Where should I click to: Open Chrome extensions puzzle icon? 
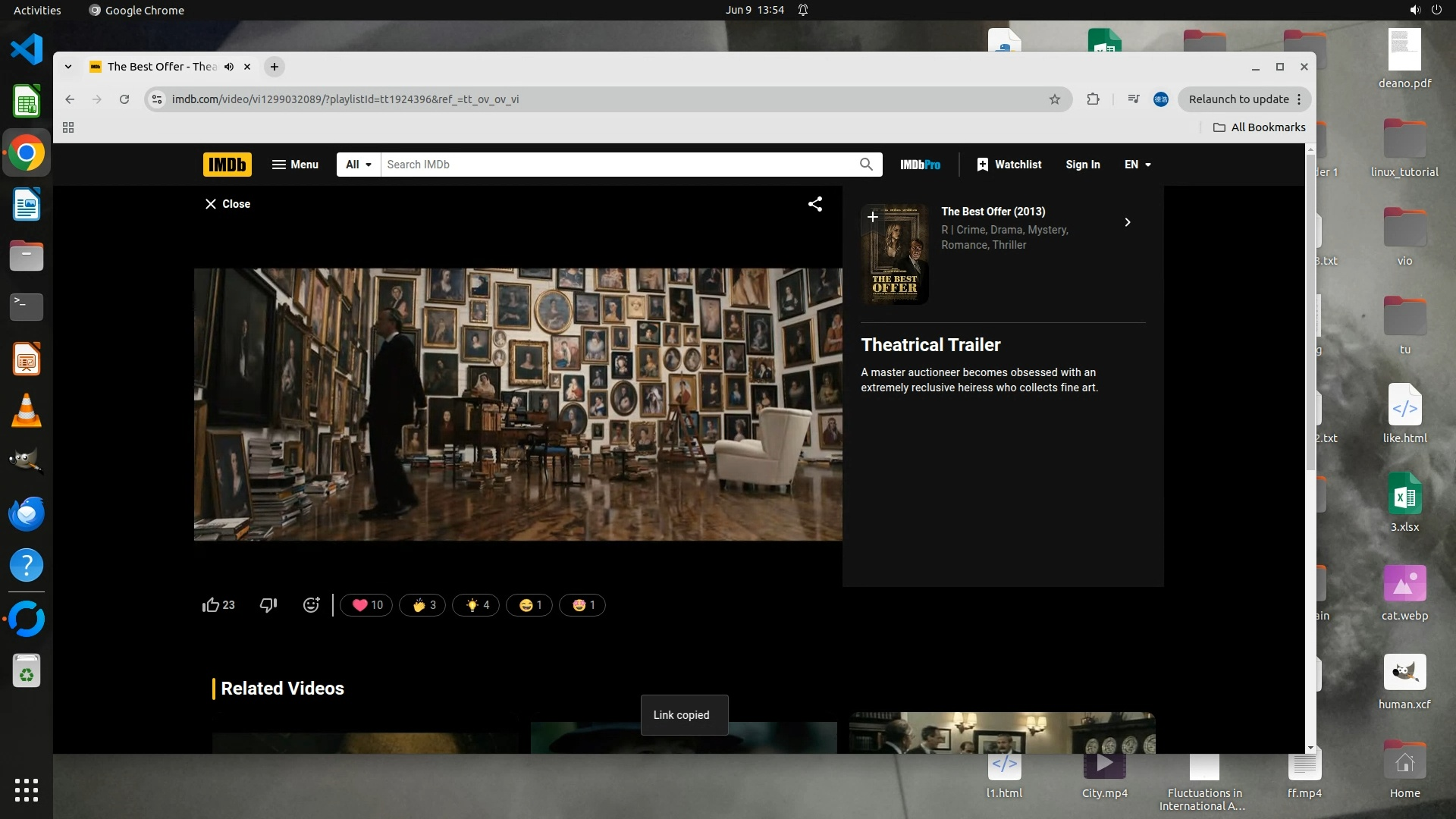pyautogui.click(x=1093, y=99)
